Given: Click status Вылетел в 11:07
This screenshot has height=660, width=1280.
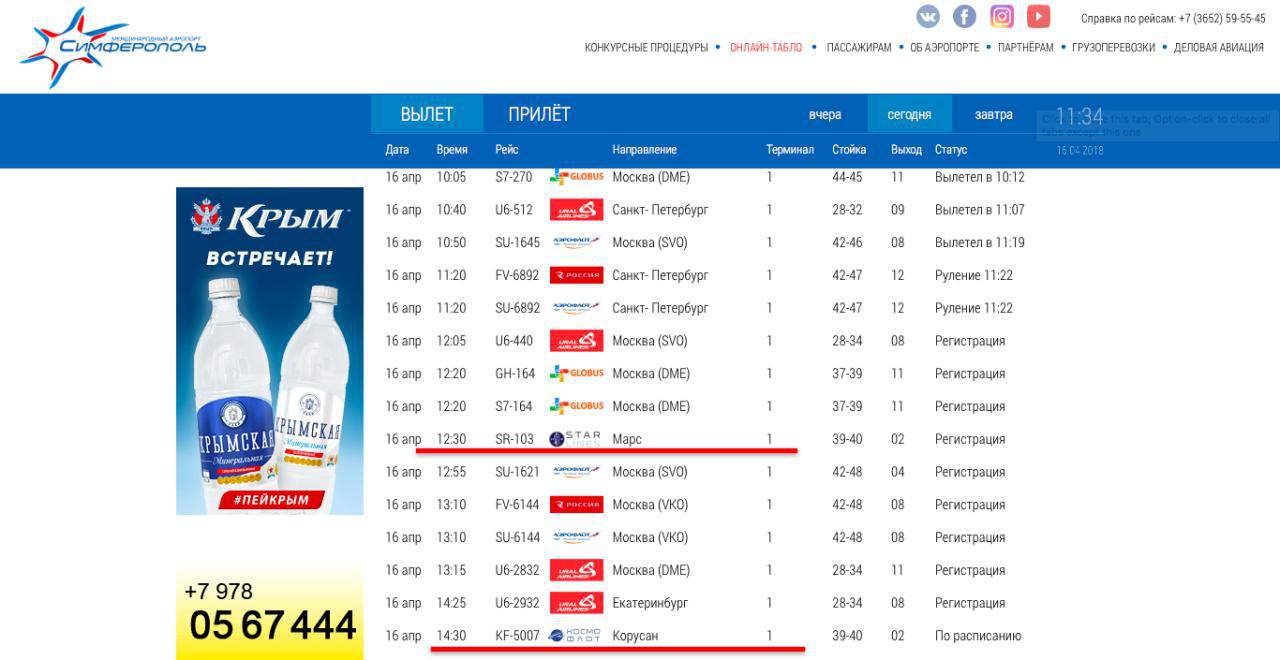Looking at the screenshot, I should click(979, 210).
